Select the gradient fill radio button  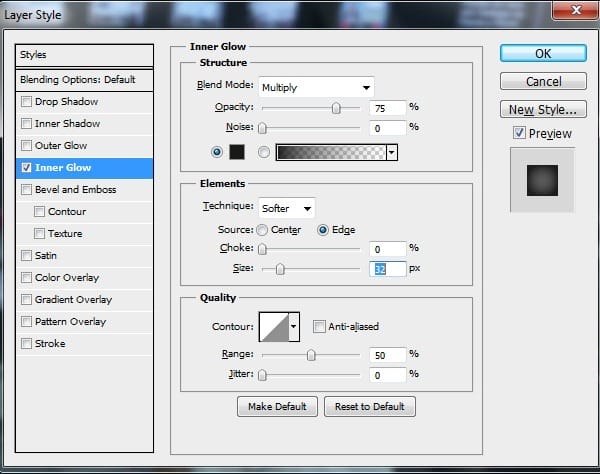tap(264, 152)
